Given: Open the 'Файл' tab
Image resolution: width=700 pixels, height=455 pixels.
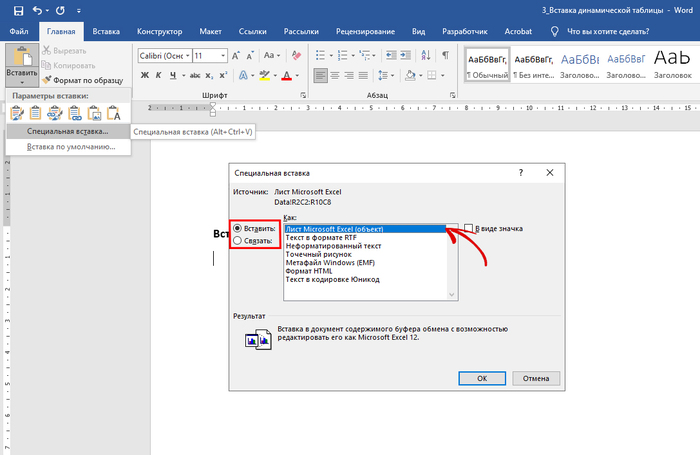Looking at the screenshot, I should click(x=19, y=31).
